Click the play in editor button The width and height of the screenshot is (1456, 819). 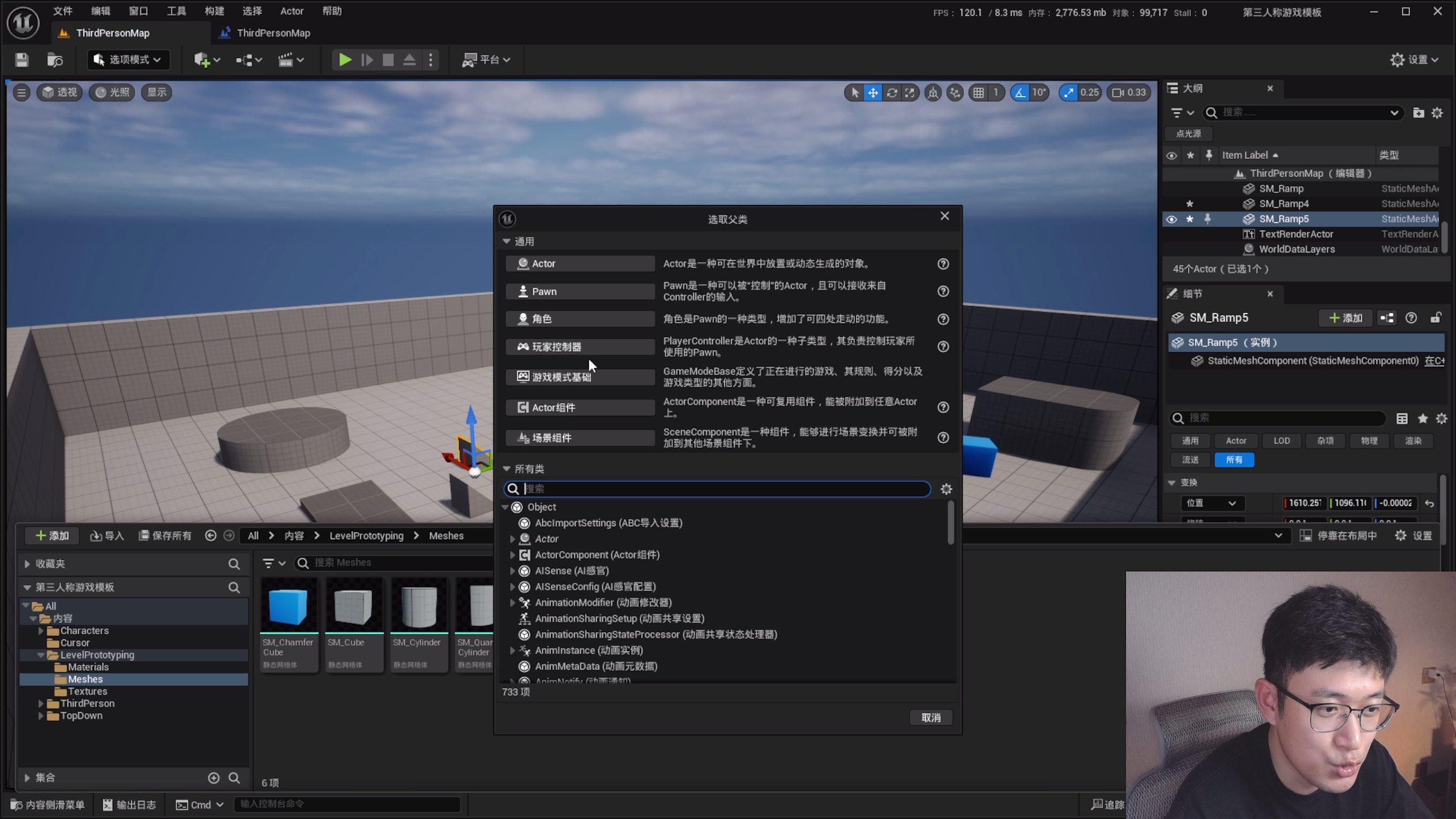coord(345,60)
